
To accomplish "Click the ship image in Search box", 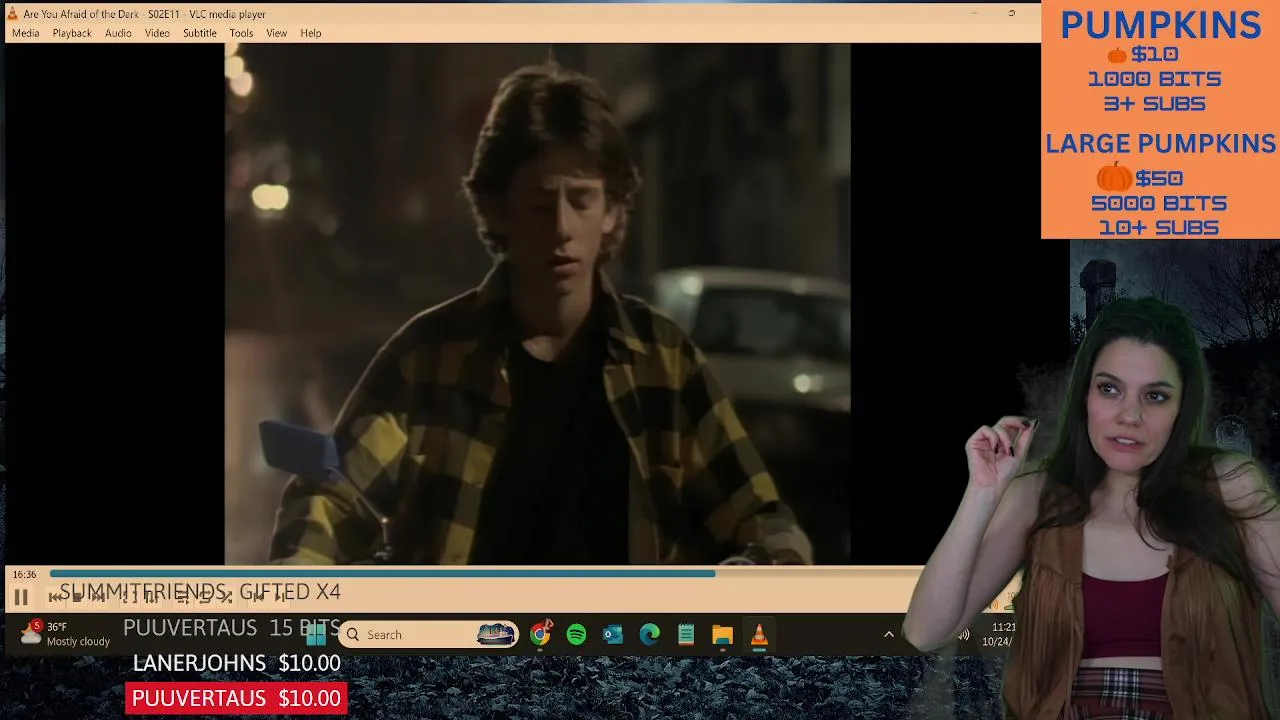I will pos(496,634).
